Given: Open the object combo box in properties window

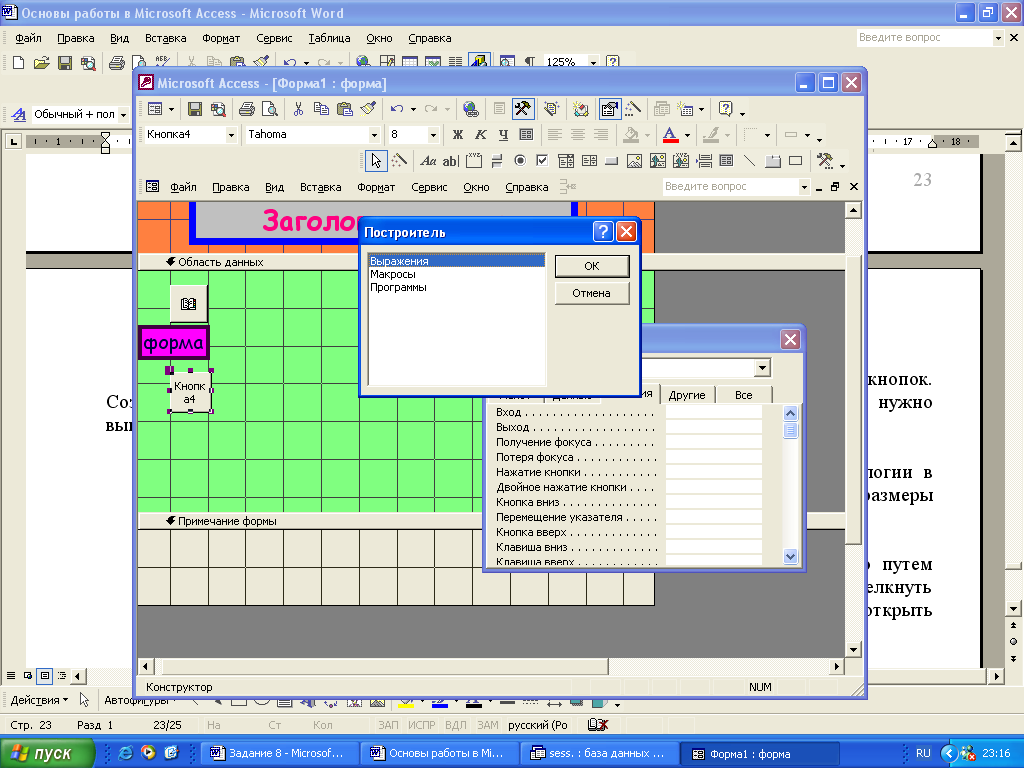Looking at the screenshot, I should point(762,368).
